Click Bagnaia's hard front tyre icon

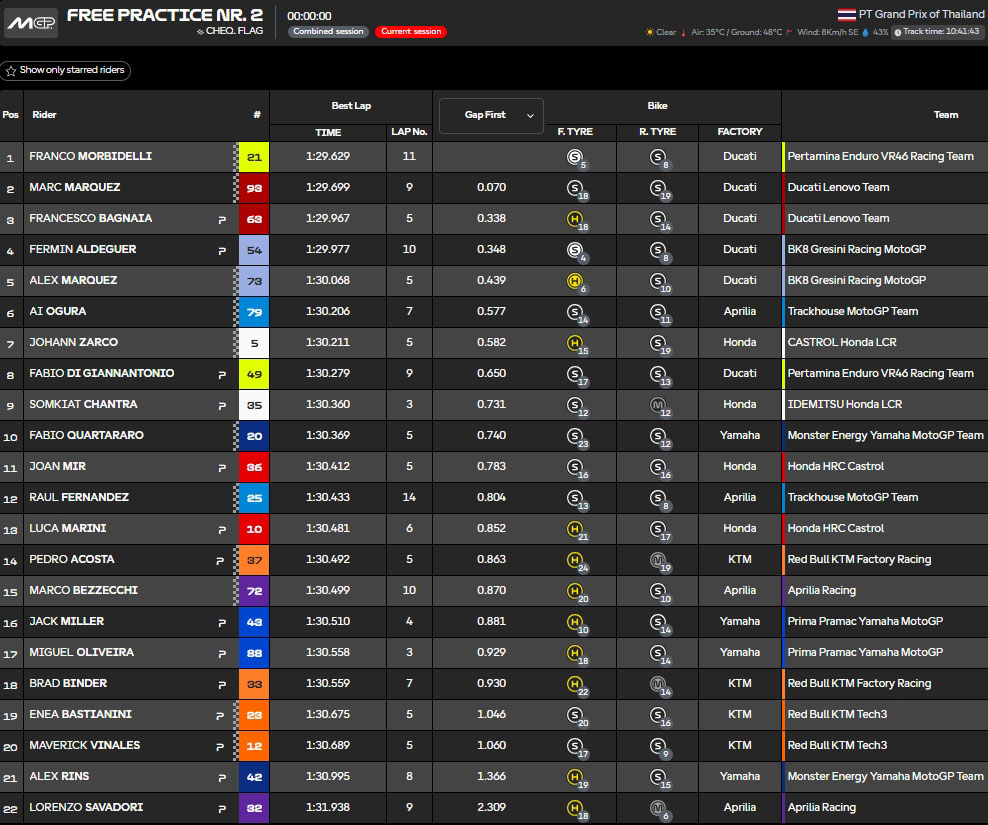point(575,219)
